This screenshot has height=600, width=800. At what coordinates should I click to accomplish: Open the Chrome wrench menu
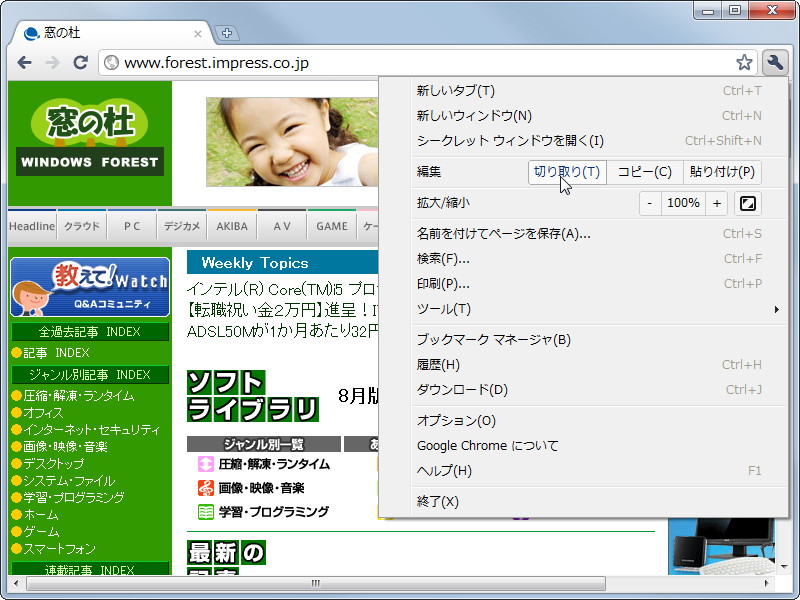click(x=774, y=61)
